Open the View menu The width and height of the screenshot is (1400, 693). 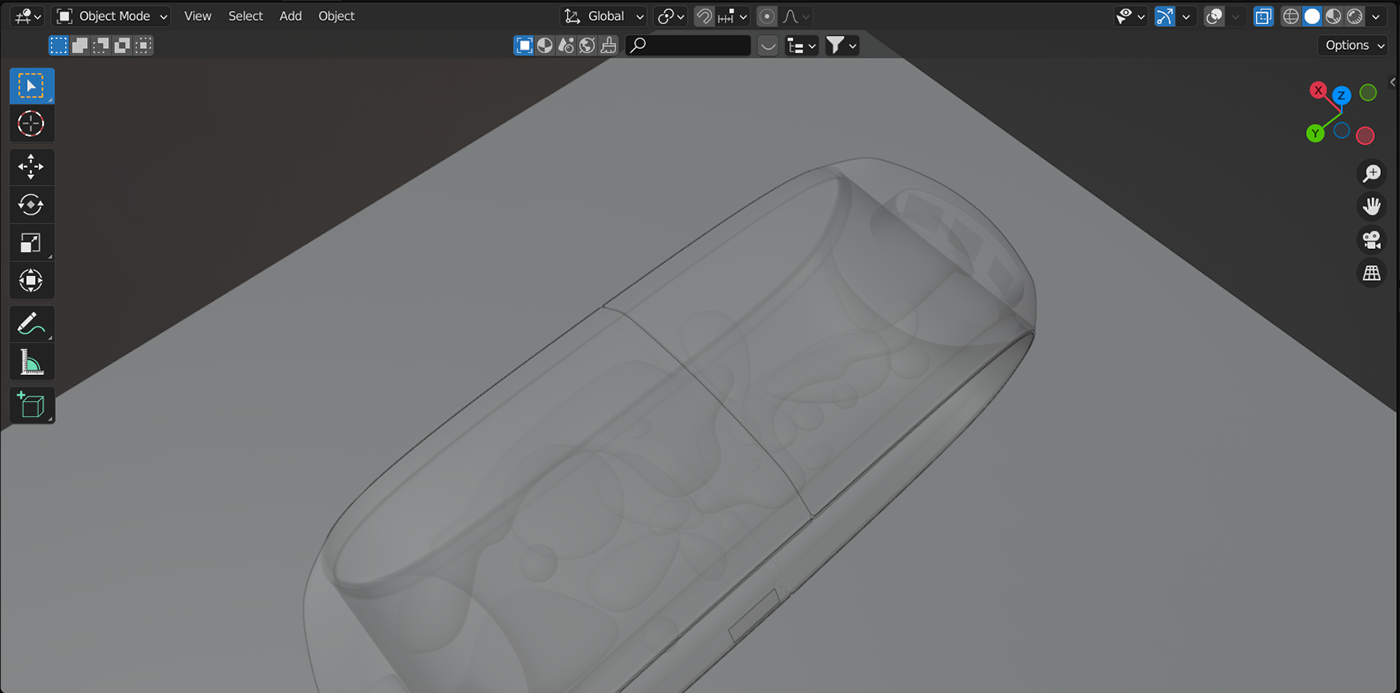pyautogui.click(x=198, y=16)
